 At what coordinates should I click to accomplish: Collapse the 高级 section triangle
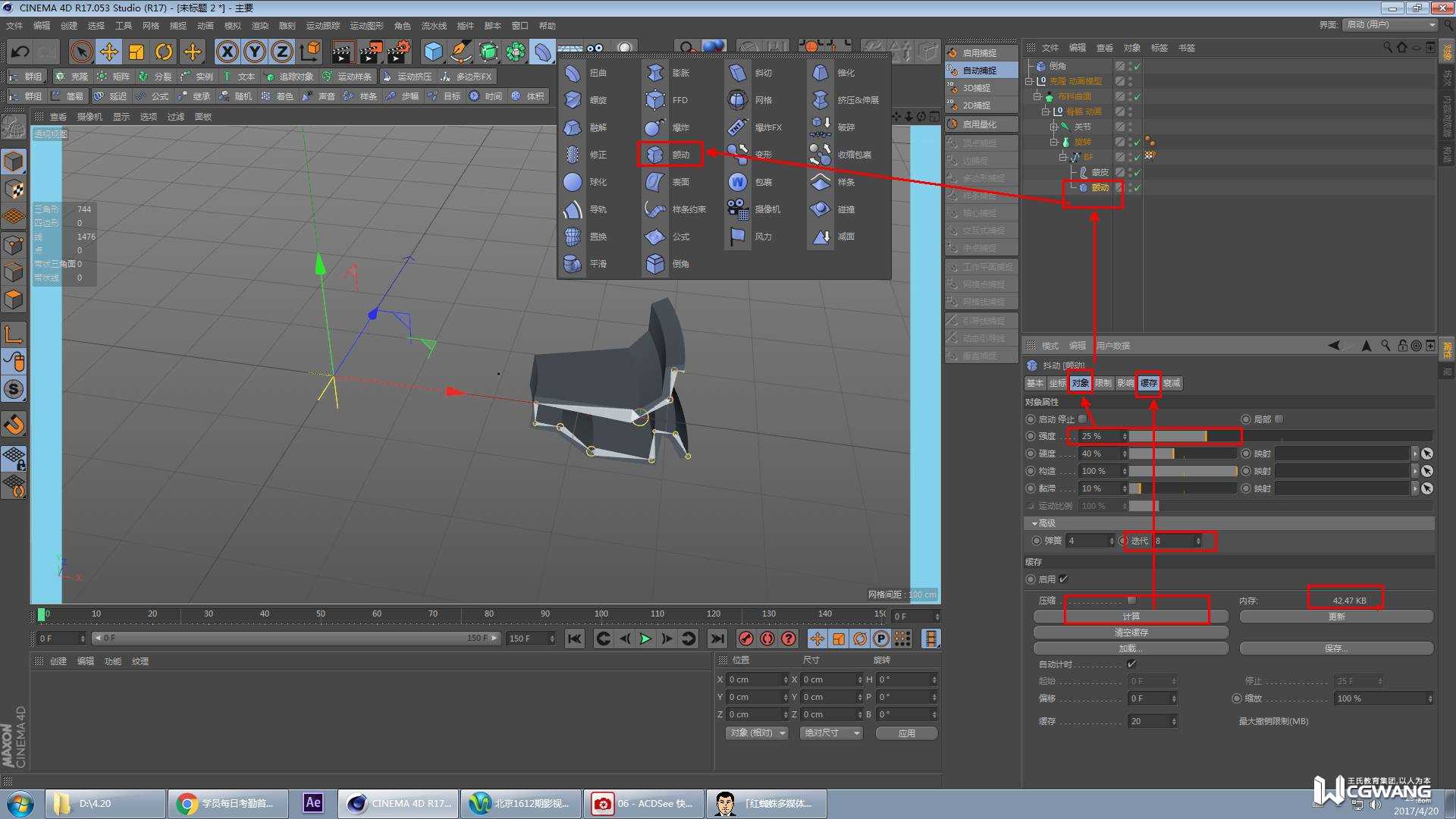1034,523
